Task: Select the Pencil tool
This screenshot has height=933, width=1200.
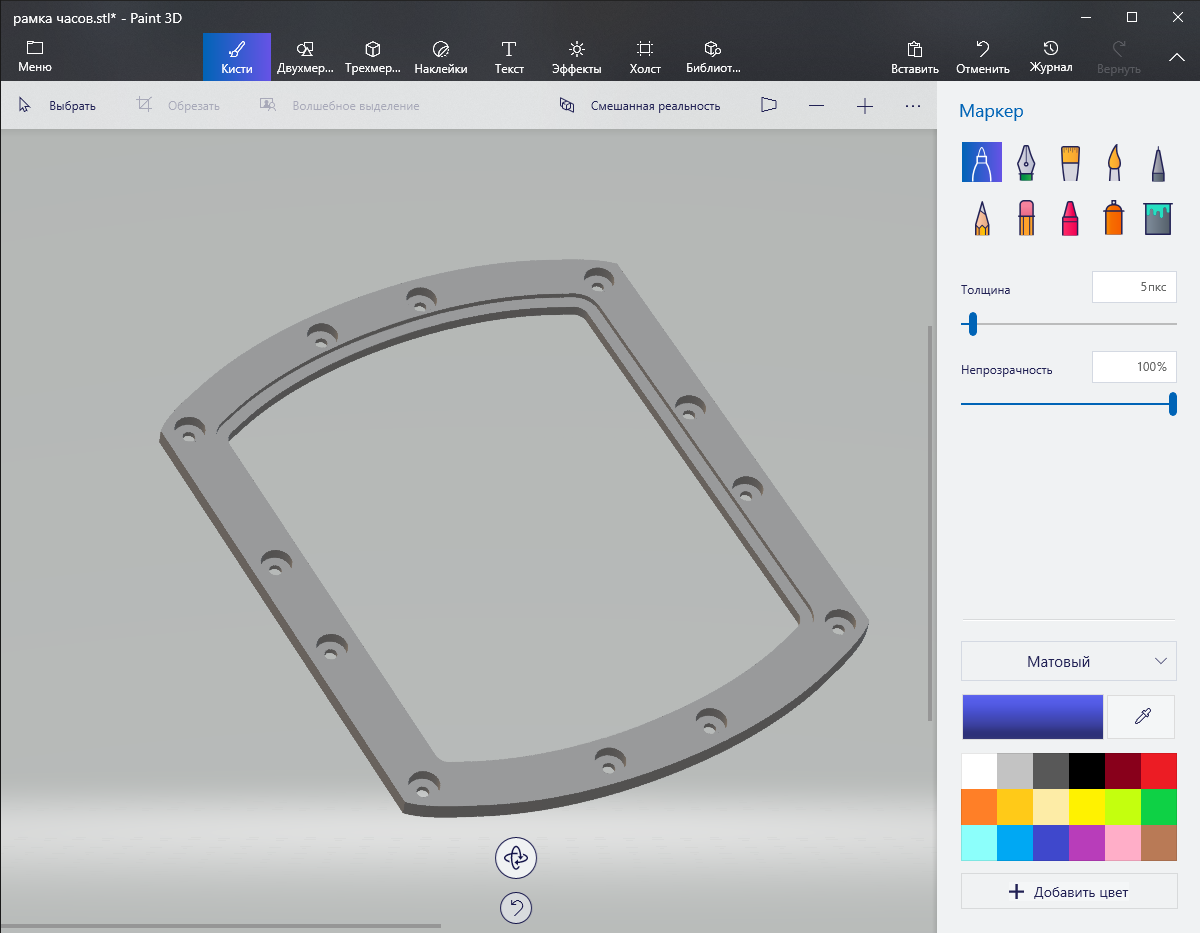Action: (981, 217)
